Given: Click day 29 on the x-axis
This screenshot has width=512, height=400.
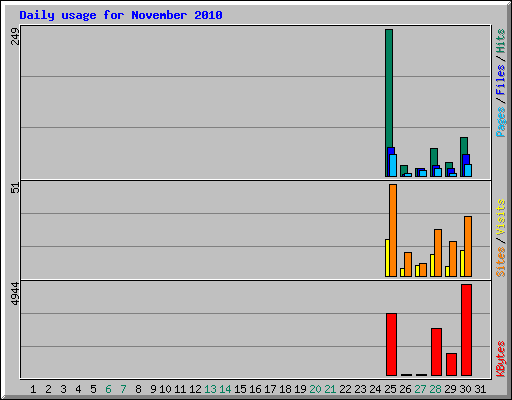Looking at the screenshot, I should coord(450,389).
